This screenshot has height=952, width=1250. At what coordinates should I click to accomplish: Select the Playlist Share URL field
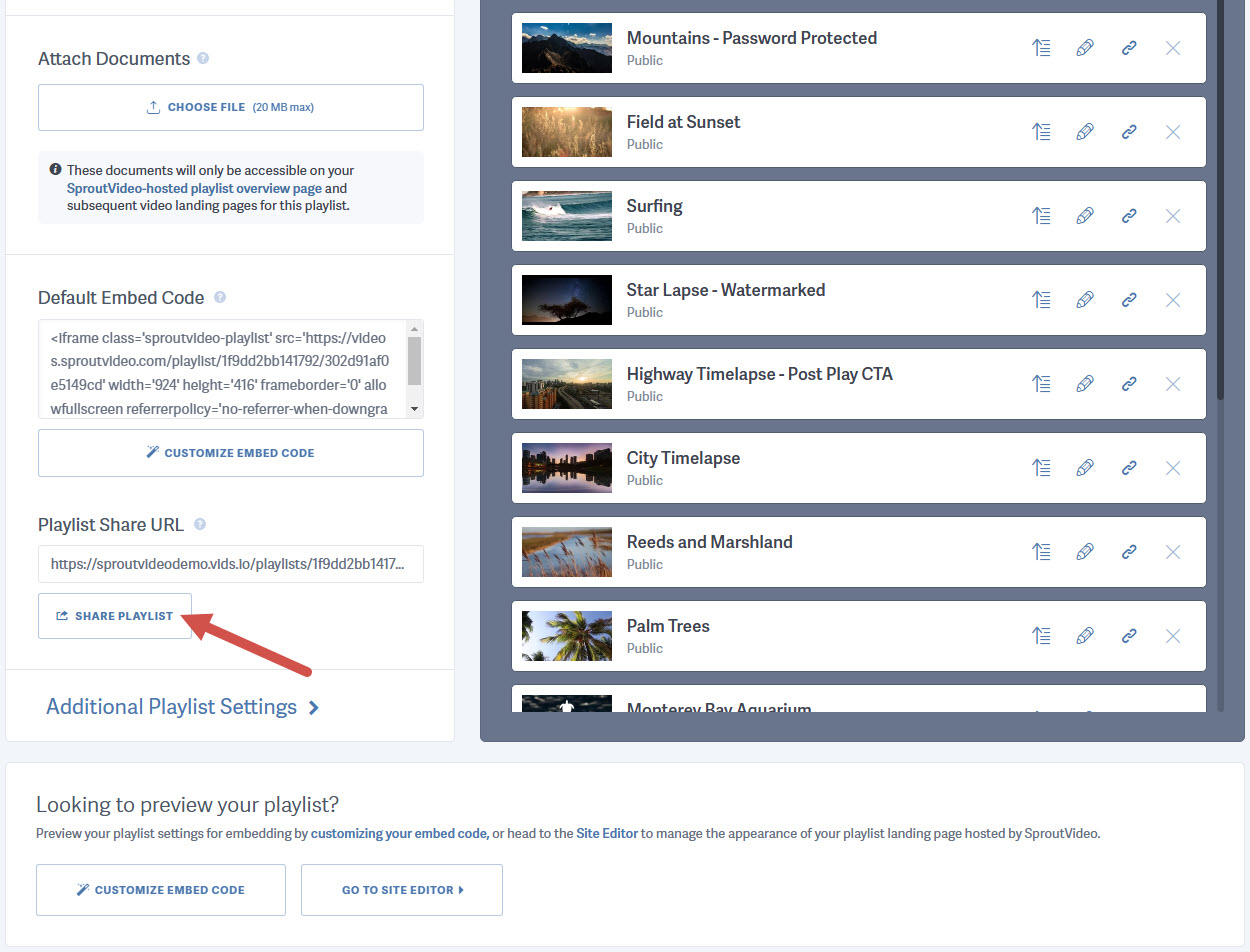pos(230,564)
